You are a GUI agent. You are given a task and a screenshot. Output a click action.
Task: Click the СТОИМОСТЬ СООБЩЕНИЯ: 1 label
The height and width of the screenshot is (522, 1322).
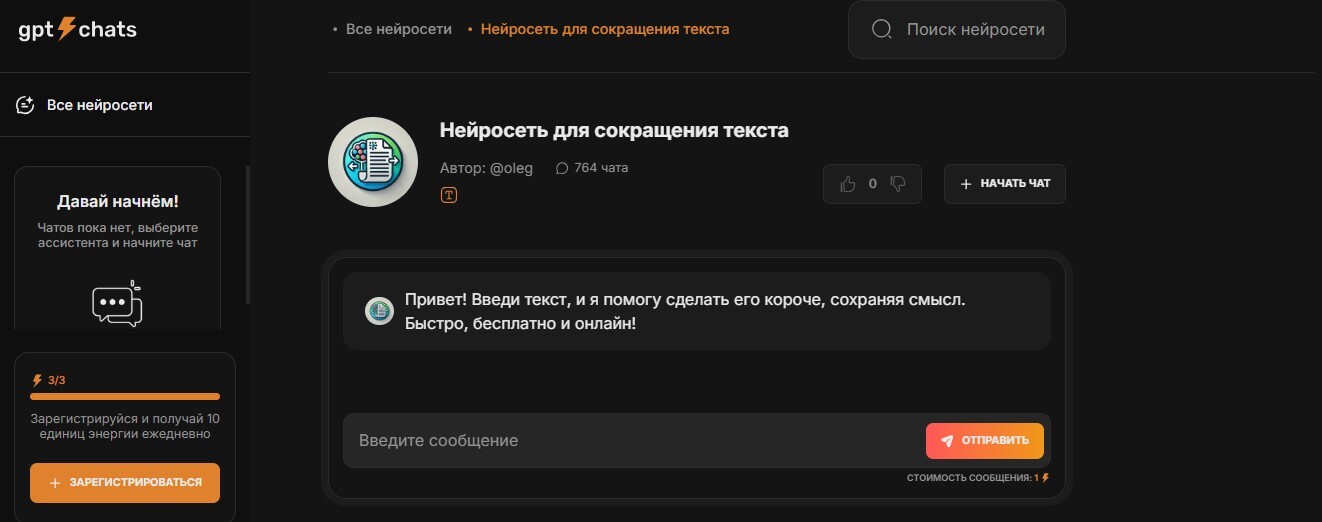coord(973,478)
